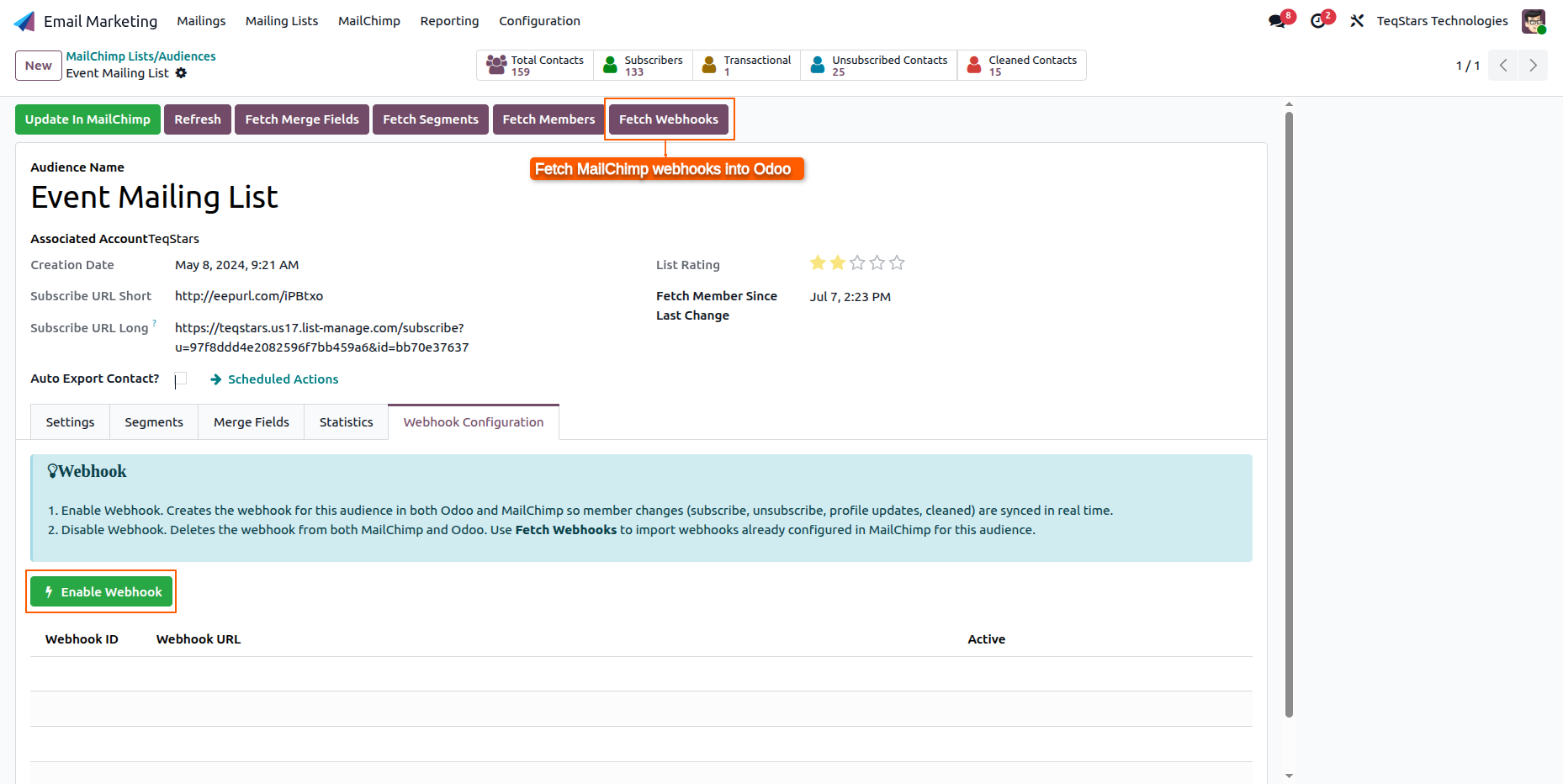The width and height of the screenshot is (1563, 784).
Task: Switch to the Segments tab
Action: [x=154, y=422]
